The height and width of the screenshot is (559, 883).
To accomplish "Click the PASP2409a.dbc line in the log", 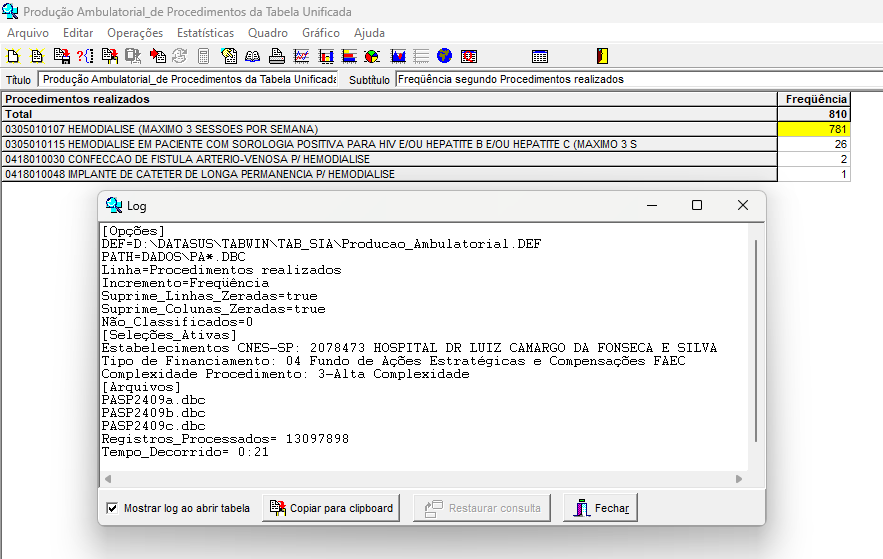I will [153, 400].
